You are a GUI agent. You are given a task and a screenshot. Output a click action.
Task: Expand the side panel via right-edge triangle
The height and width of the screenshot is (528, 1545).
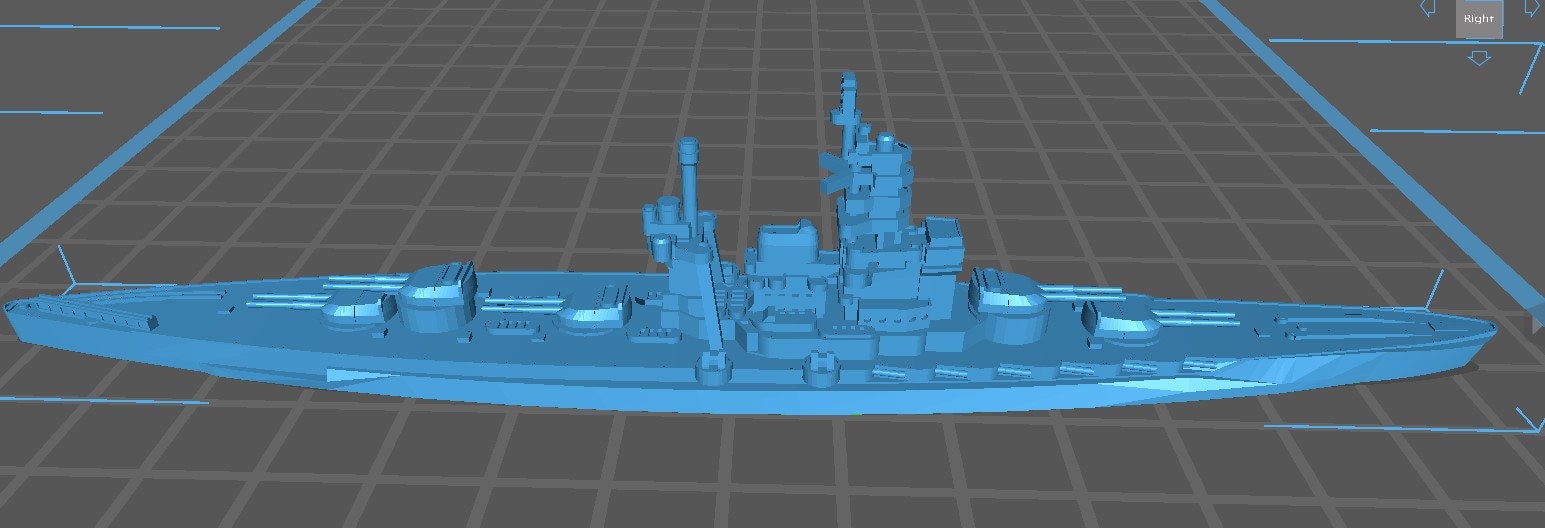1538,324
